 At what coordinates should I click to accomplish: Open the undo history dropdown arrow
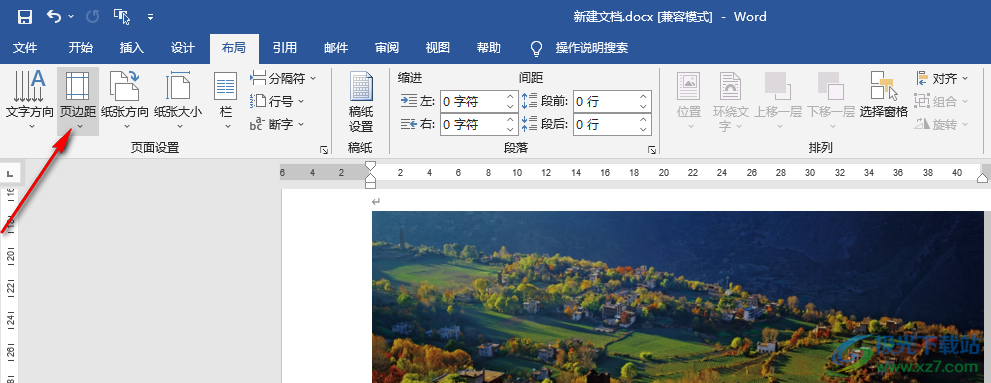pyautogui.click(x=71, y=17)
